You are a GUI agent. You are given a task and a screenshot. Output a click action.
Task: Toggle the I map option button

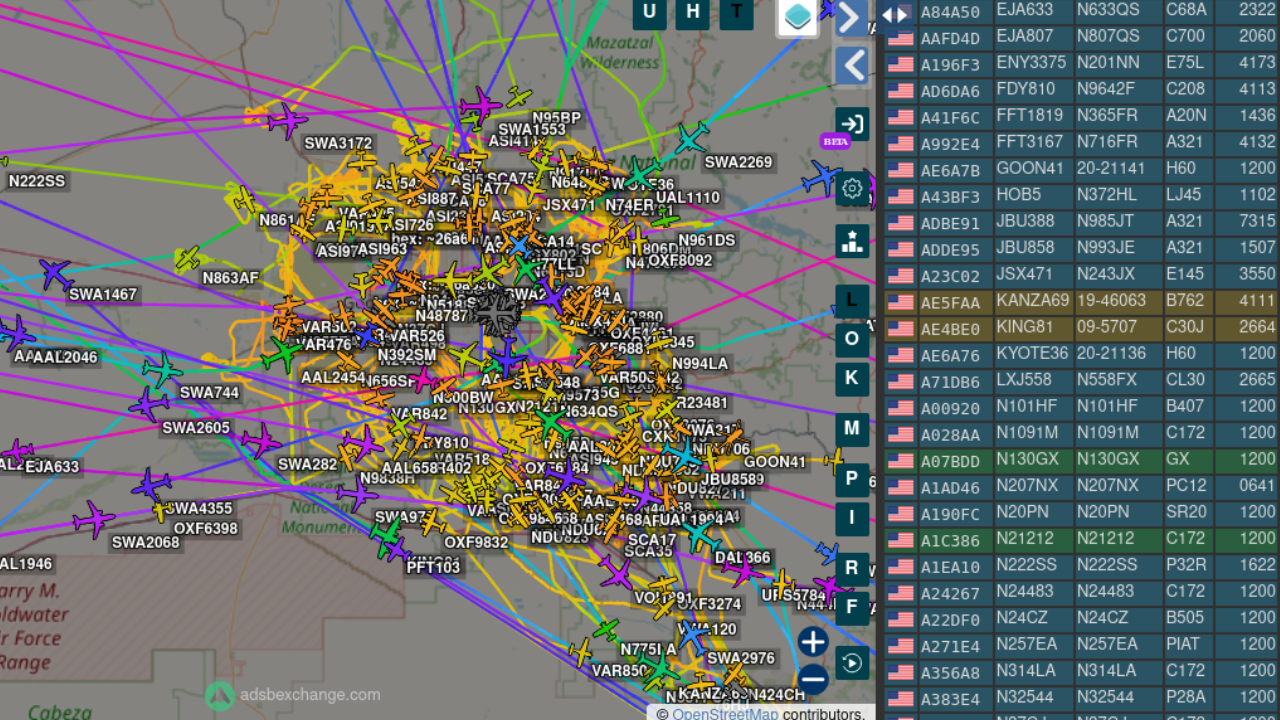(852, 518)
